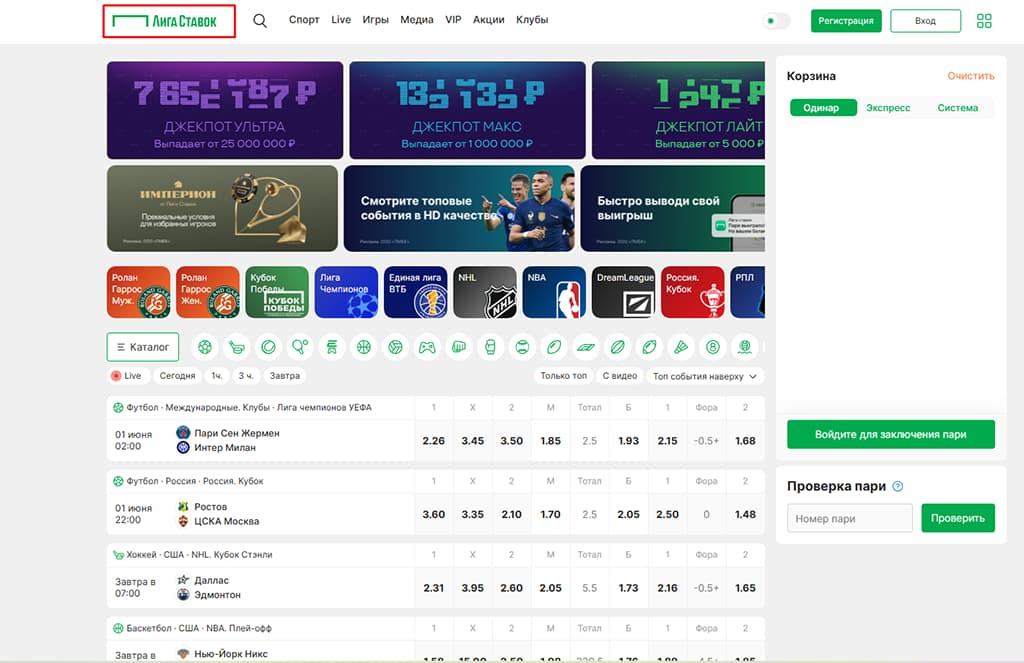Toggle the Сегодня time filter
This screenshot has width=1024, height=663.
tap(177, 376)
